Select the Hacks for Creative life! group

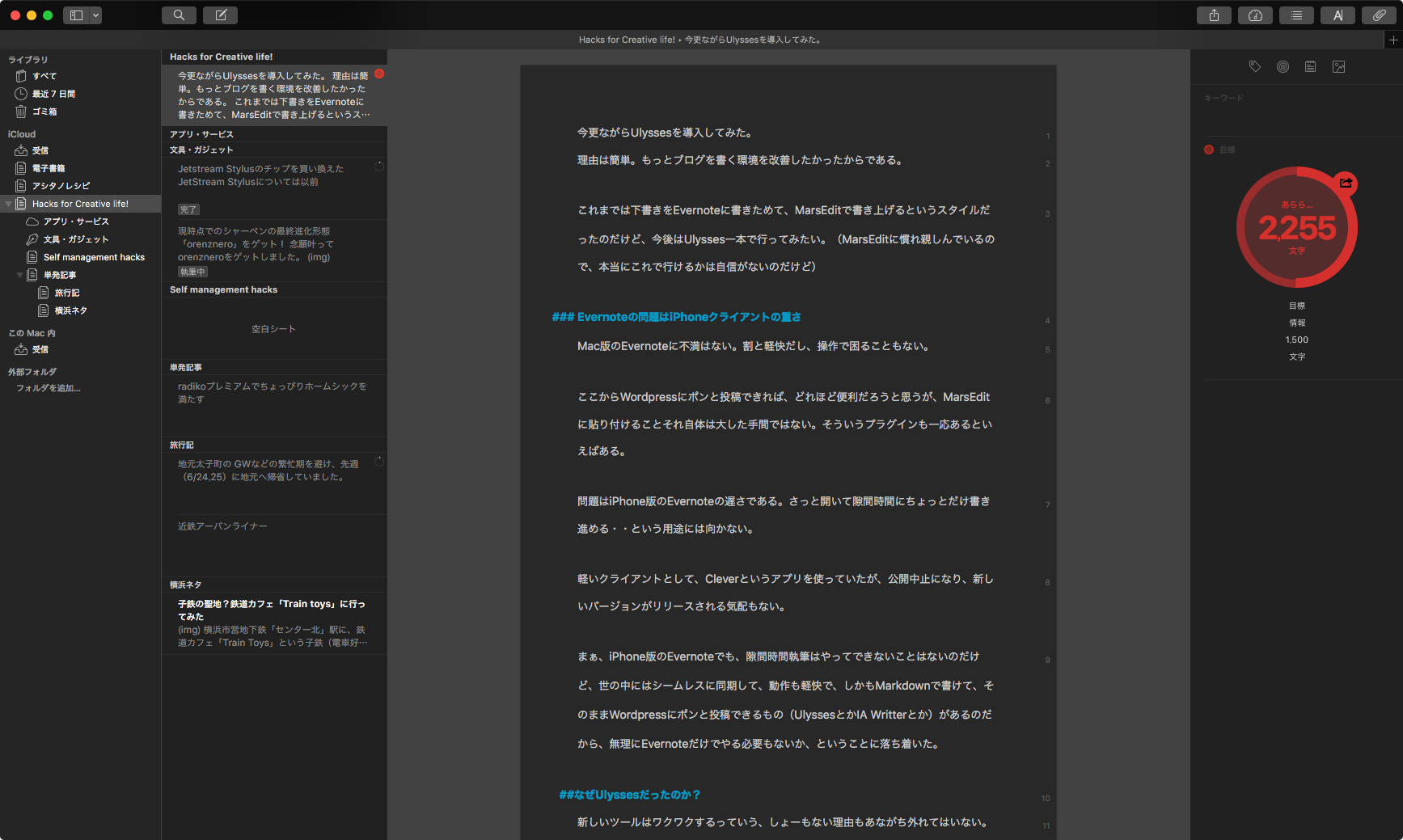pos(80,204)
